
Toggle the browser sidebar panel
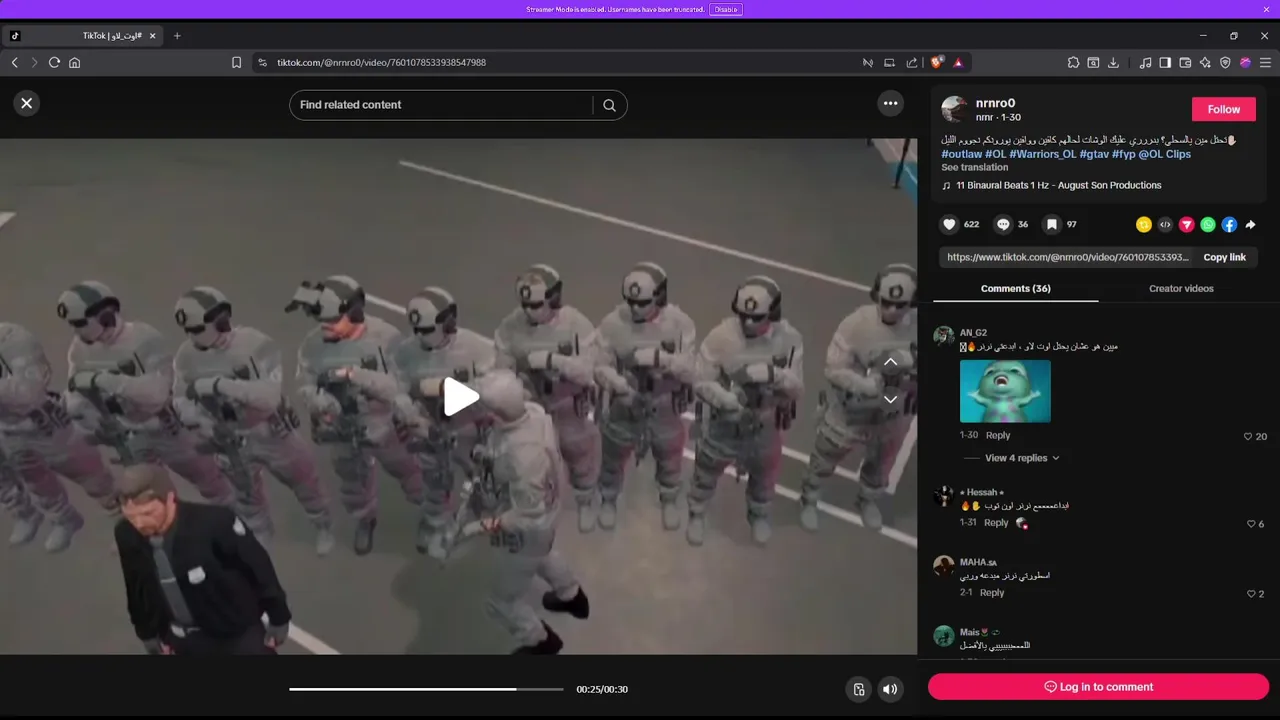point(1165,62)
